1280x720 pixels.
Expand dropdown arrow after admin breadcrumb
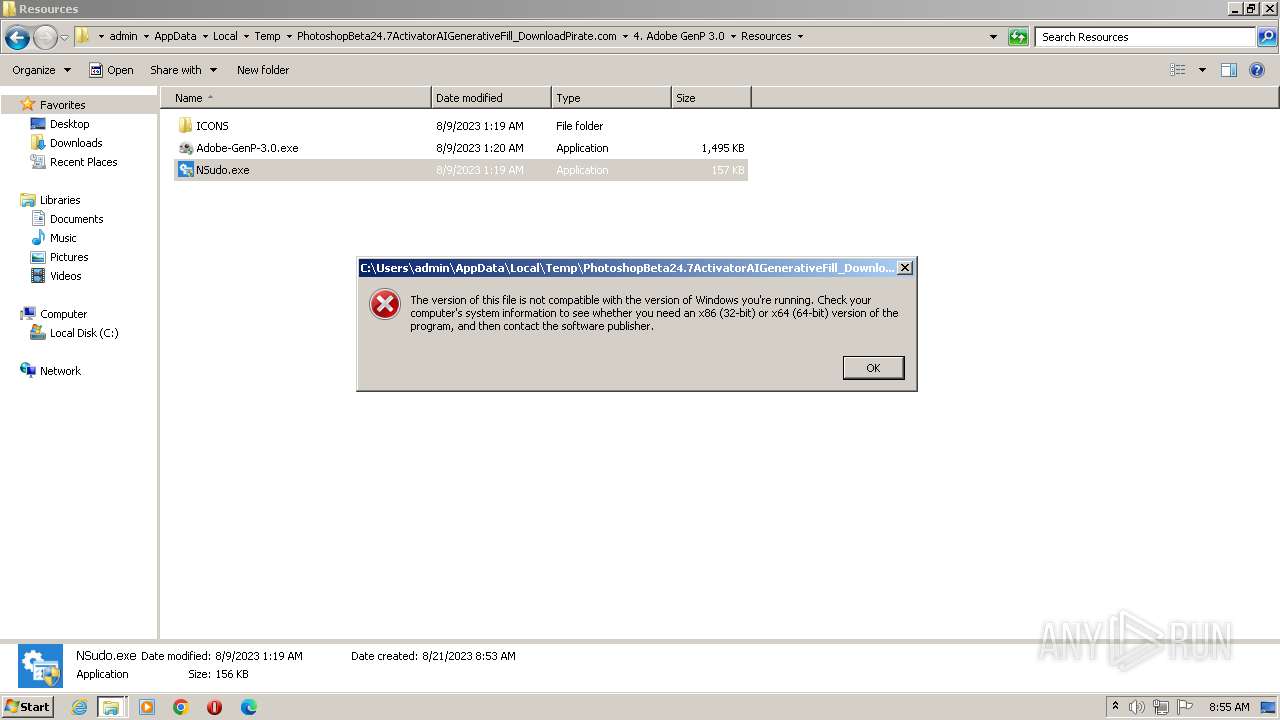tap(146, 36)
